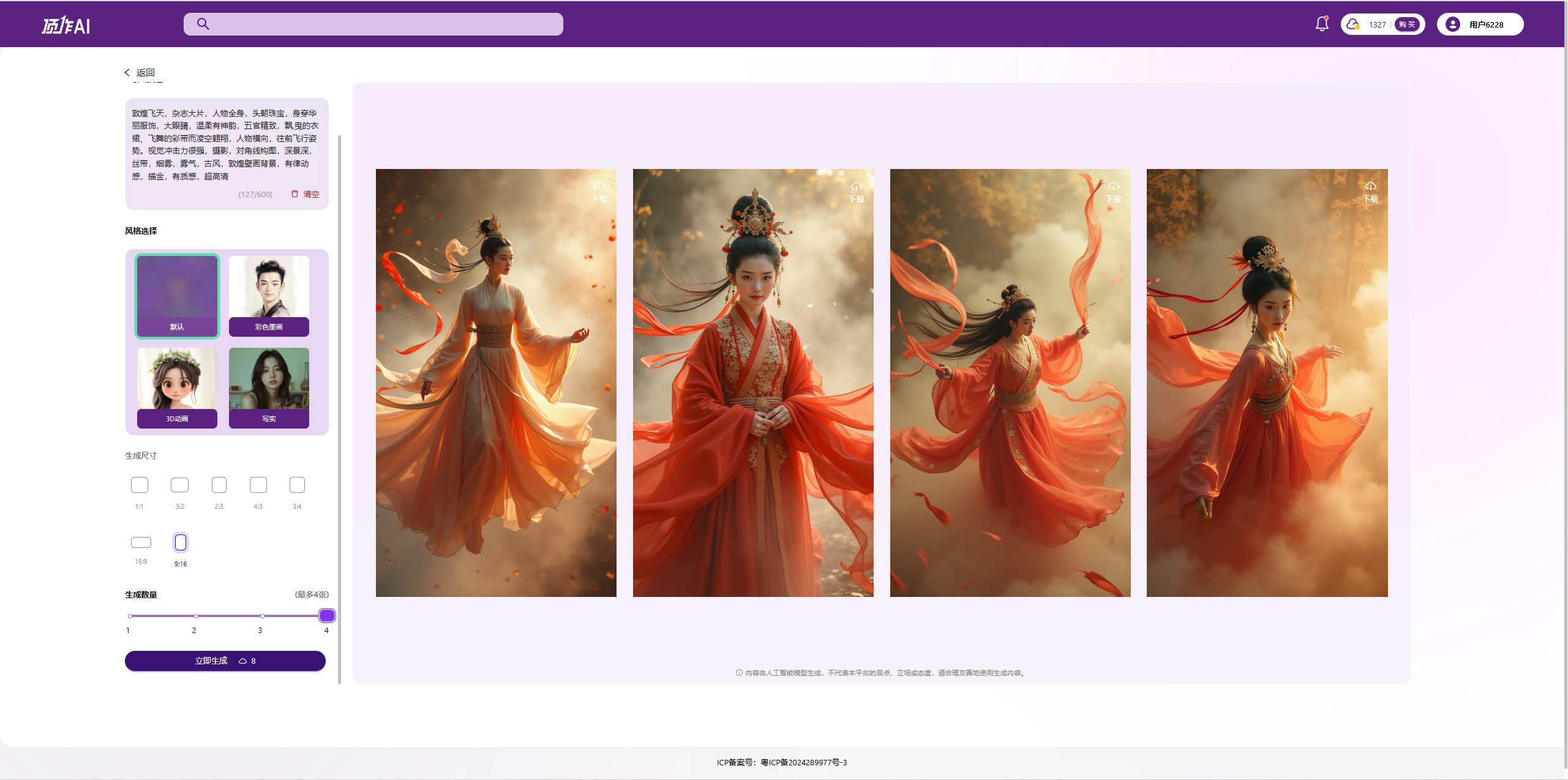Select the 1:1 size ratio
The height and width of the screenshot is (780, 1568).
[x=140, y=486]
